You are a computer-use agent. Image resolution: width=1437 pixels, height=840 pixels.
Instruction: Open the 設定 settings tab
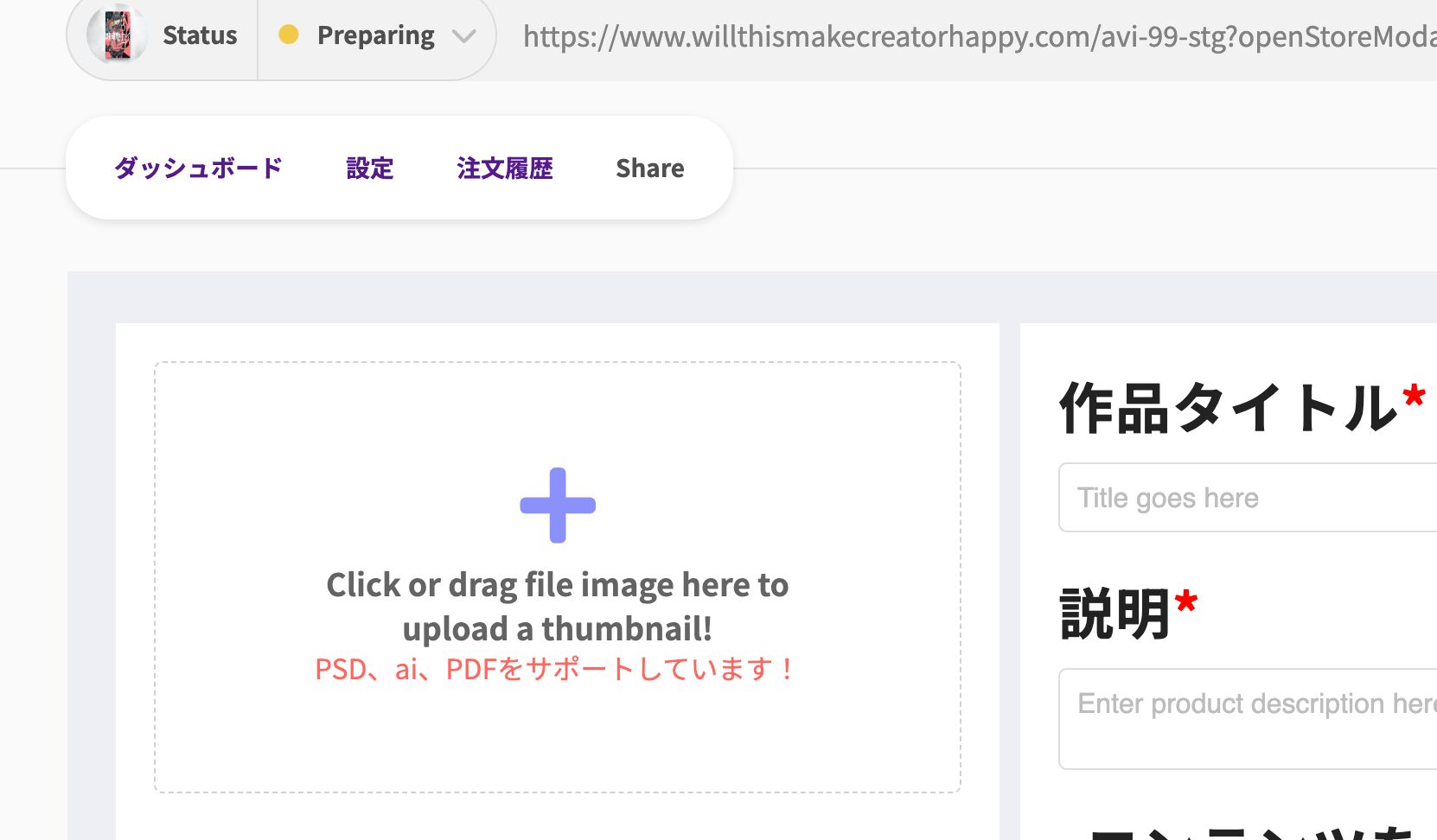[369, 168]
